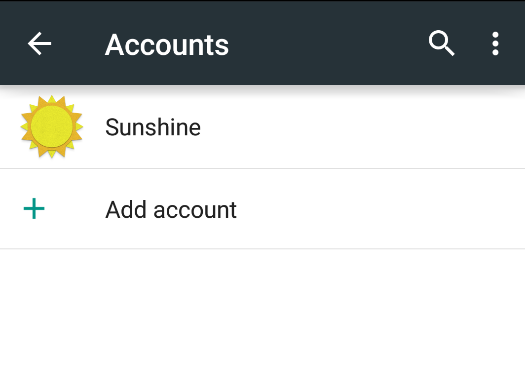The width and height of the screenshot is (525, 372).
Task: Open search with the magnifier icon
Action: tap(441, 43)
